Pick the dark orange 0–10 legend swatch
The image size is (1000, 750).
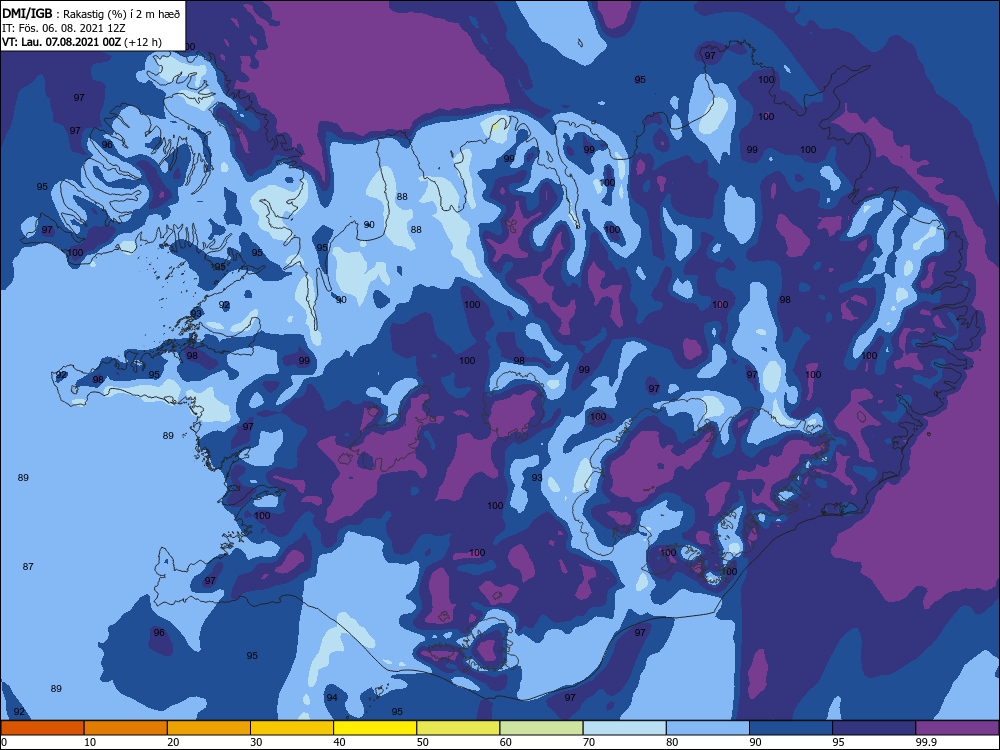42,728
